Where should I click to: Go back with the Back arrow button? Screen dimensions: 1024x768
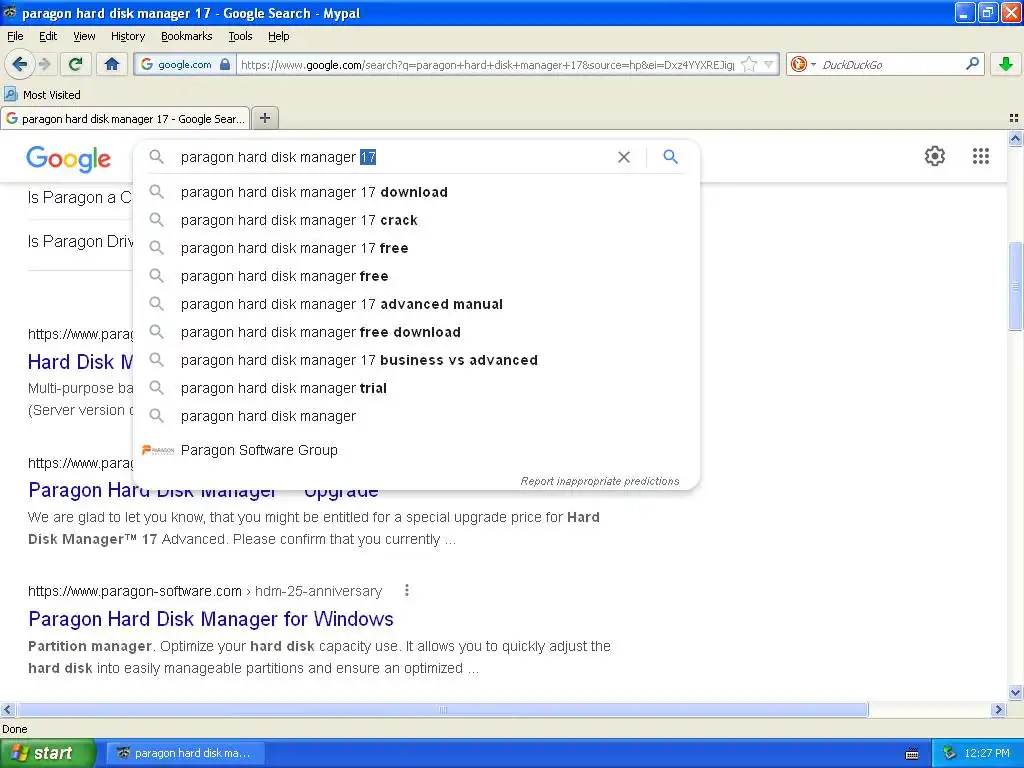pyautogui.click(x=20, y=64)
